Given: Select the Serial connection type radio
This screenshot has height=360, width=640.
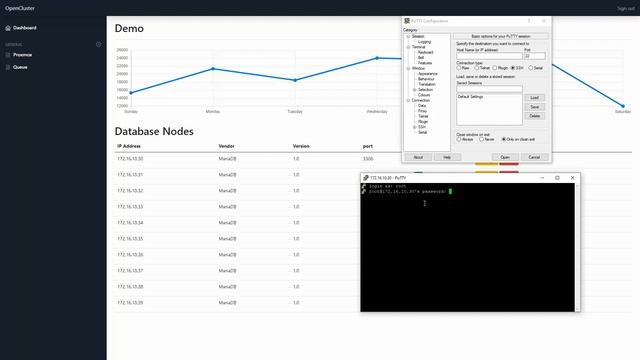Looking at the screenshot, I should point(531,68).
